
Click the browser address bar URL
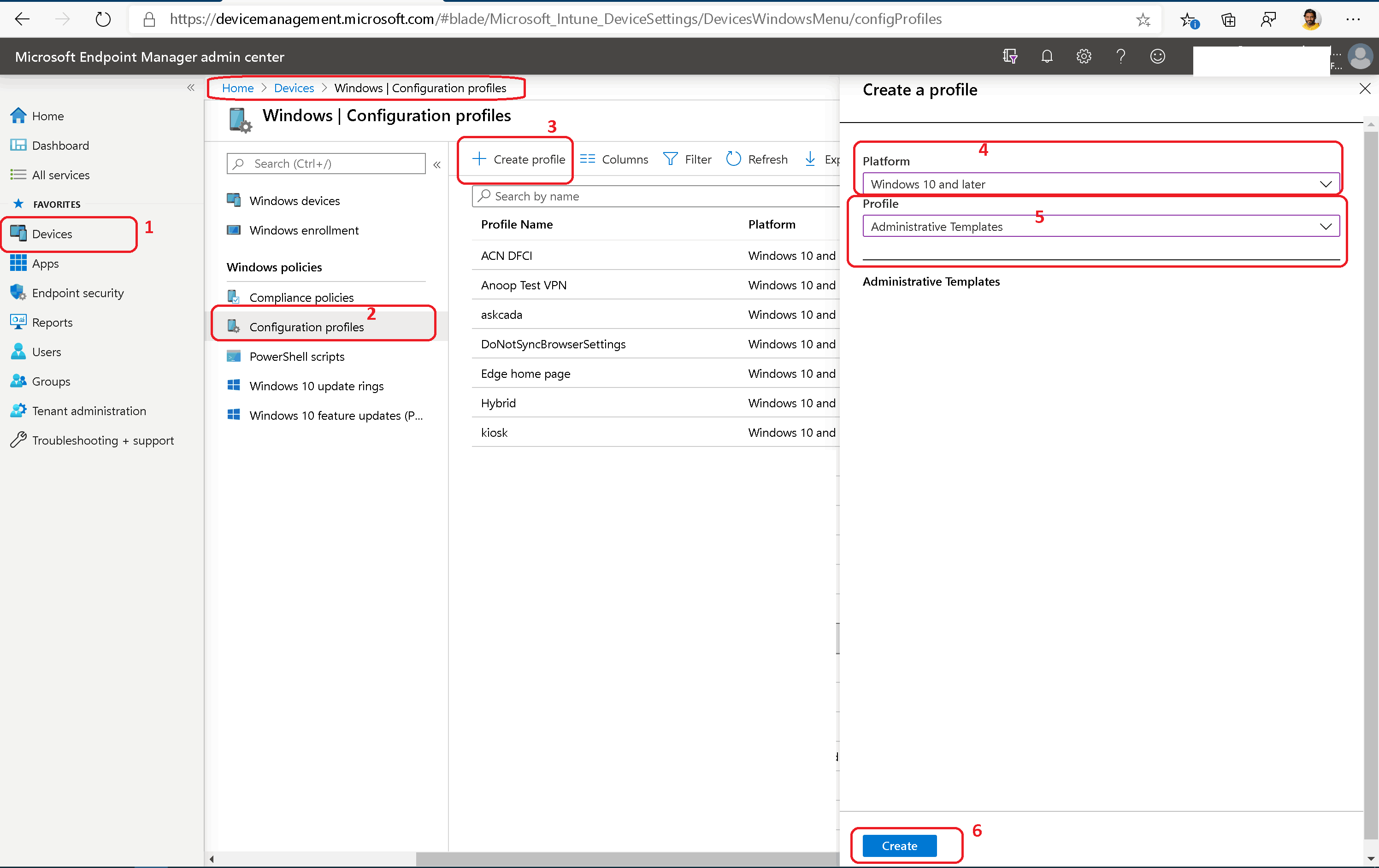555,19
